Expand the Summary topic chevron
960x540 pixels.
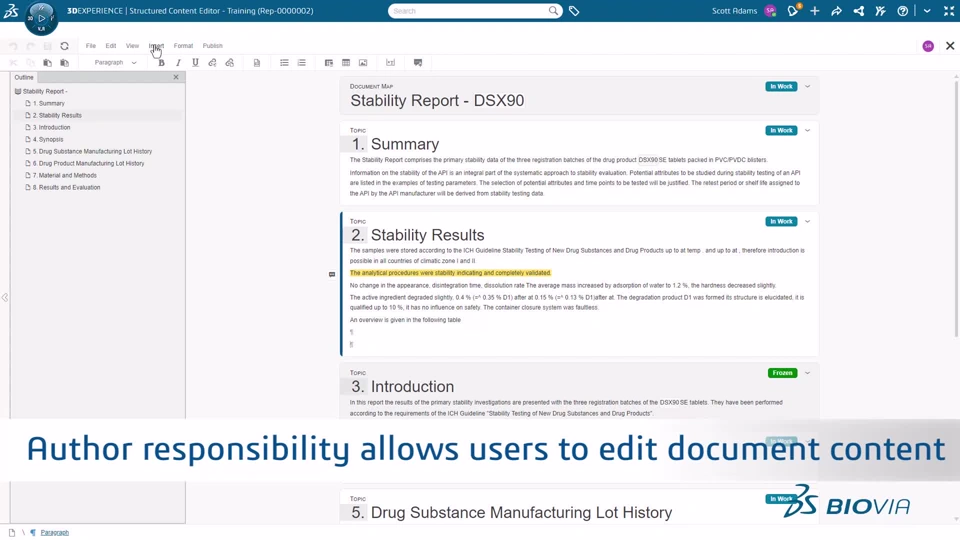click(x=808, y=130)
